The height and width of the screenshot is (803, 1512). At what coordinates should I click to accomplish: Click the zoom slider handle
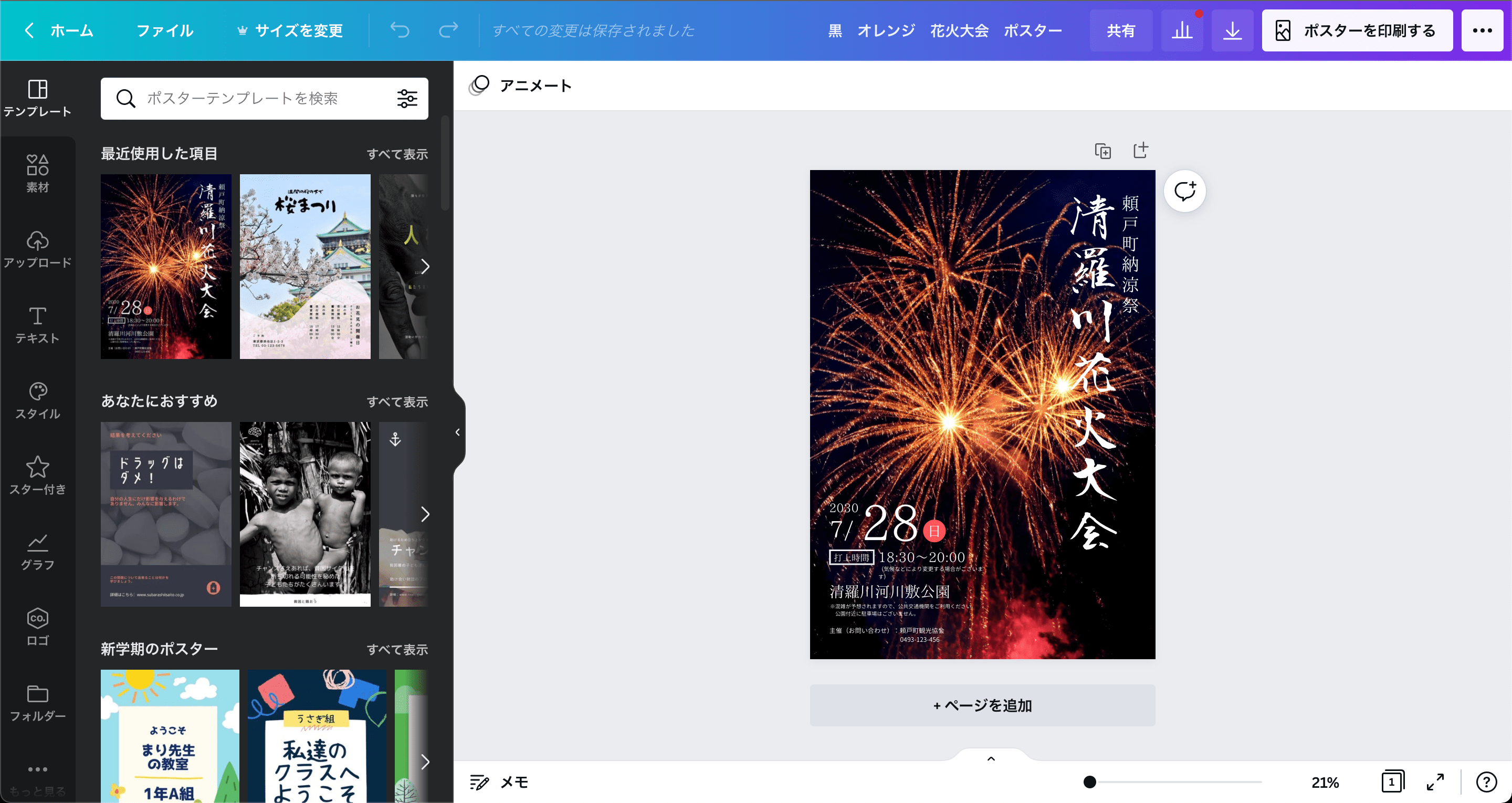click(x=1089, y=782)
